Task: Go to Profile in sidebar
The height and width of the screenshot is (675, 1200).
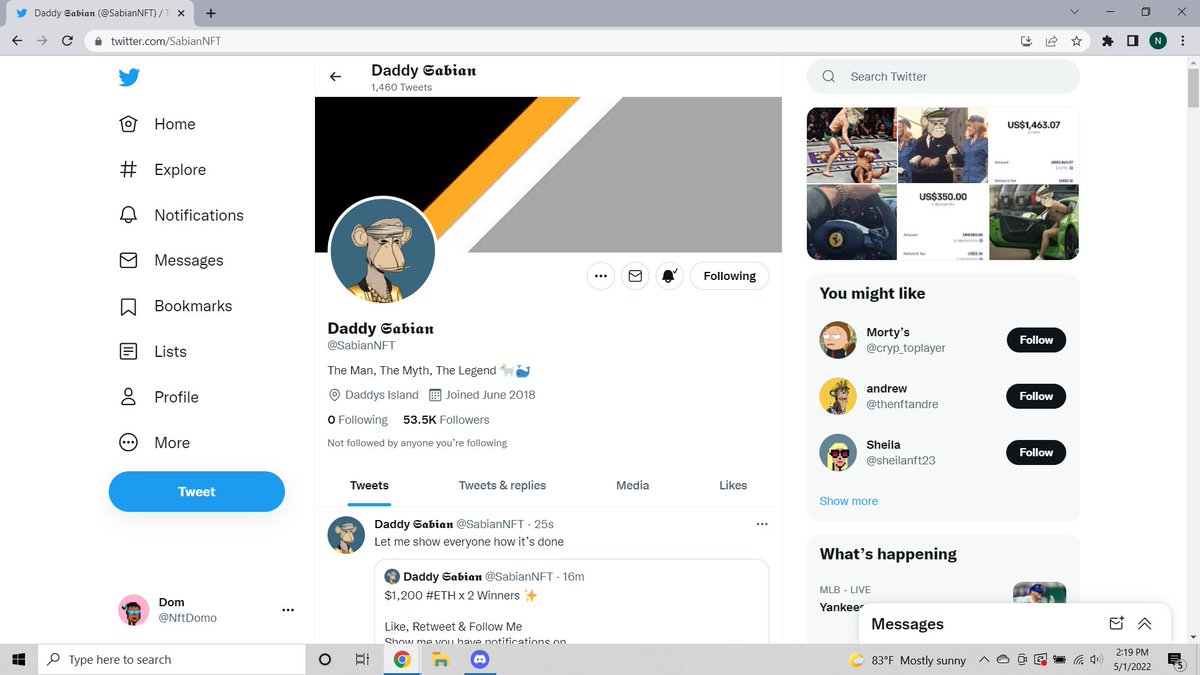Action: pos(158,397)
